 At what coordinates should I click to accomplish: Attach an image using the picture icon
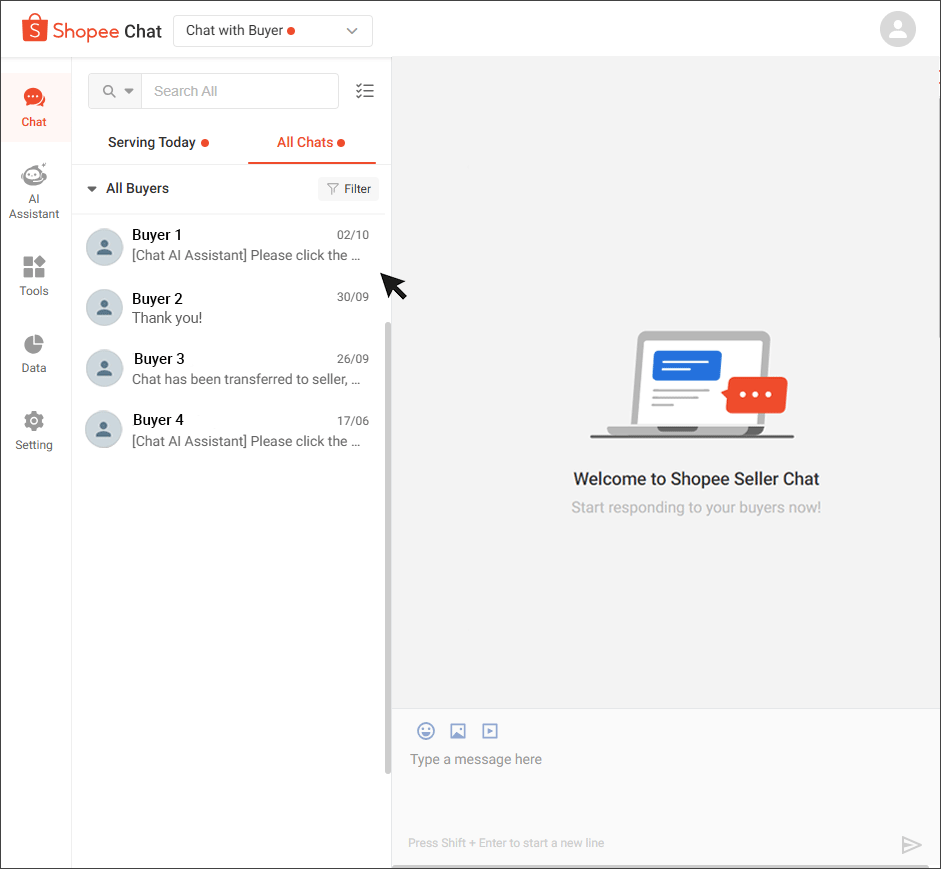point(457,731)
